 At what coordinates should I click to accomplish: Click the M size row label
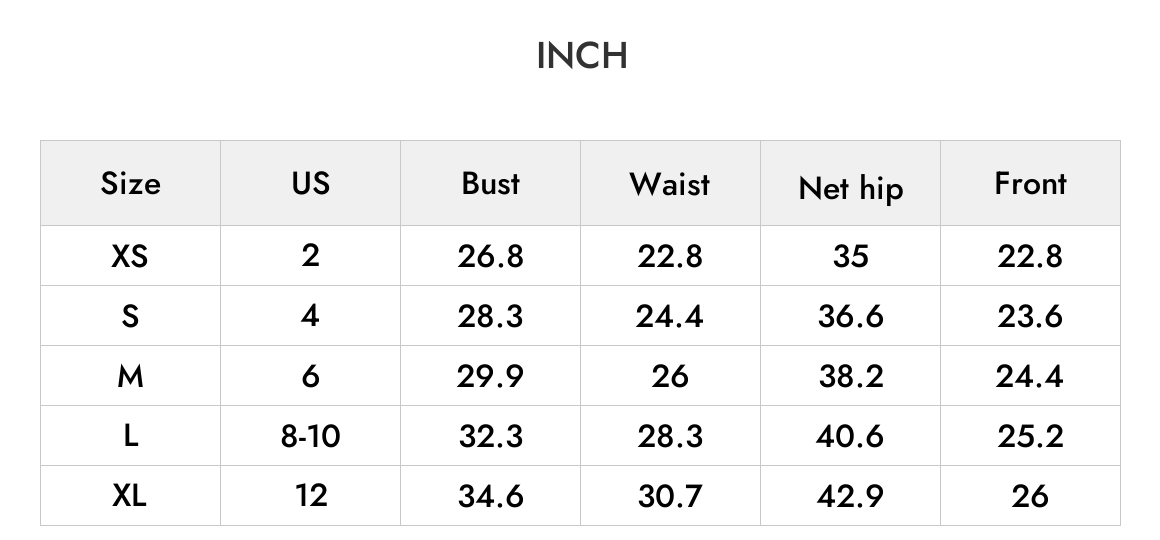130,376
